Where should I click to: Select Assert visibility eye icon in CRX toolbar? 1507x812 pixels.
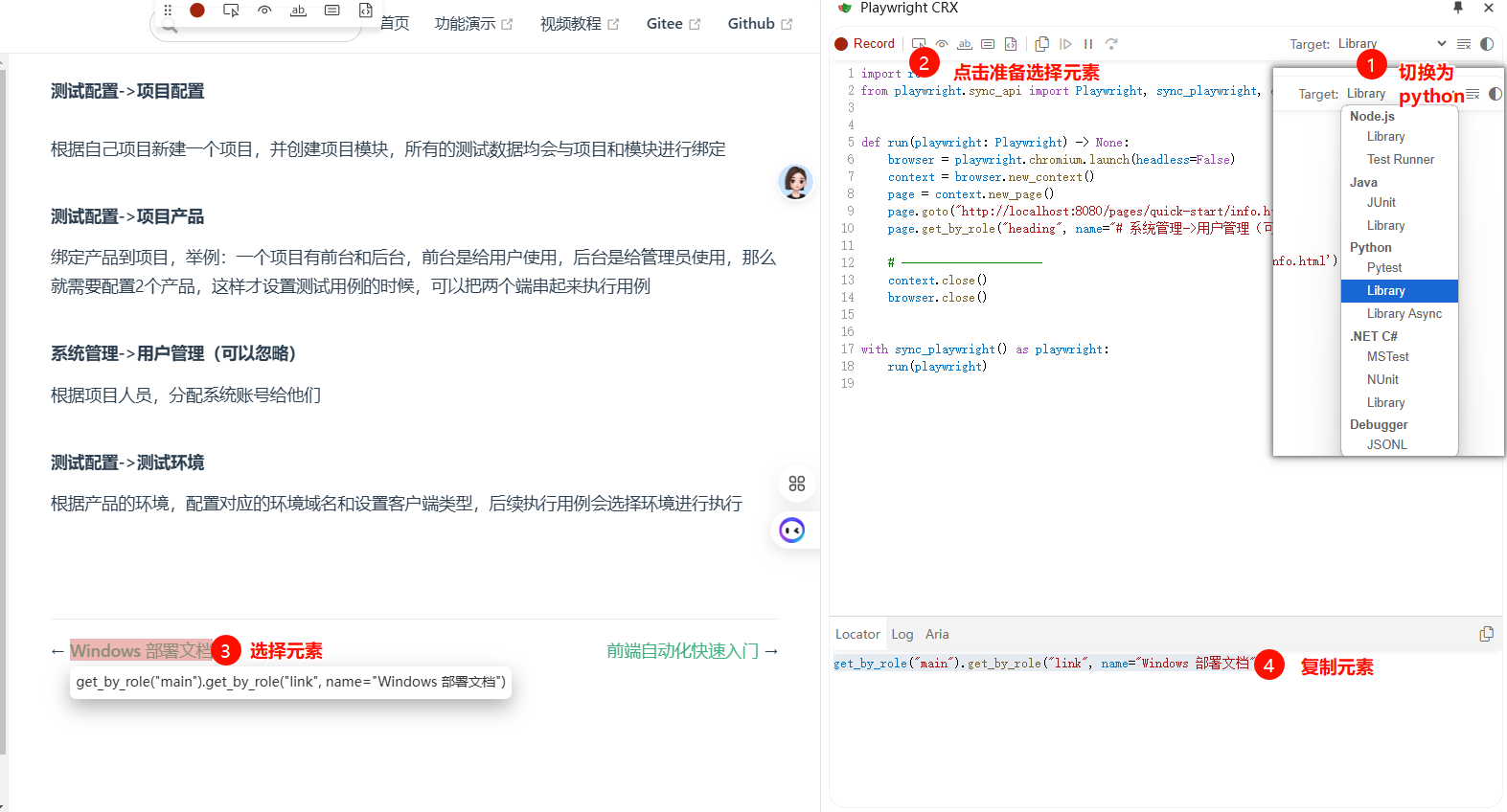tap(942, 44)
